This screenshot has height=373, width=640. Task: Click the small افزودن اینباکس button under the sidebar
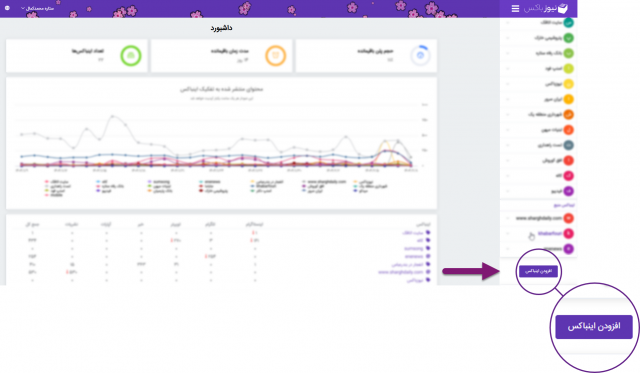click(x=538, y=271)
